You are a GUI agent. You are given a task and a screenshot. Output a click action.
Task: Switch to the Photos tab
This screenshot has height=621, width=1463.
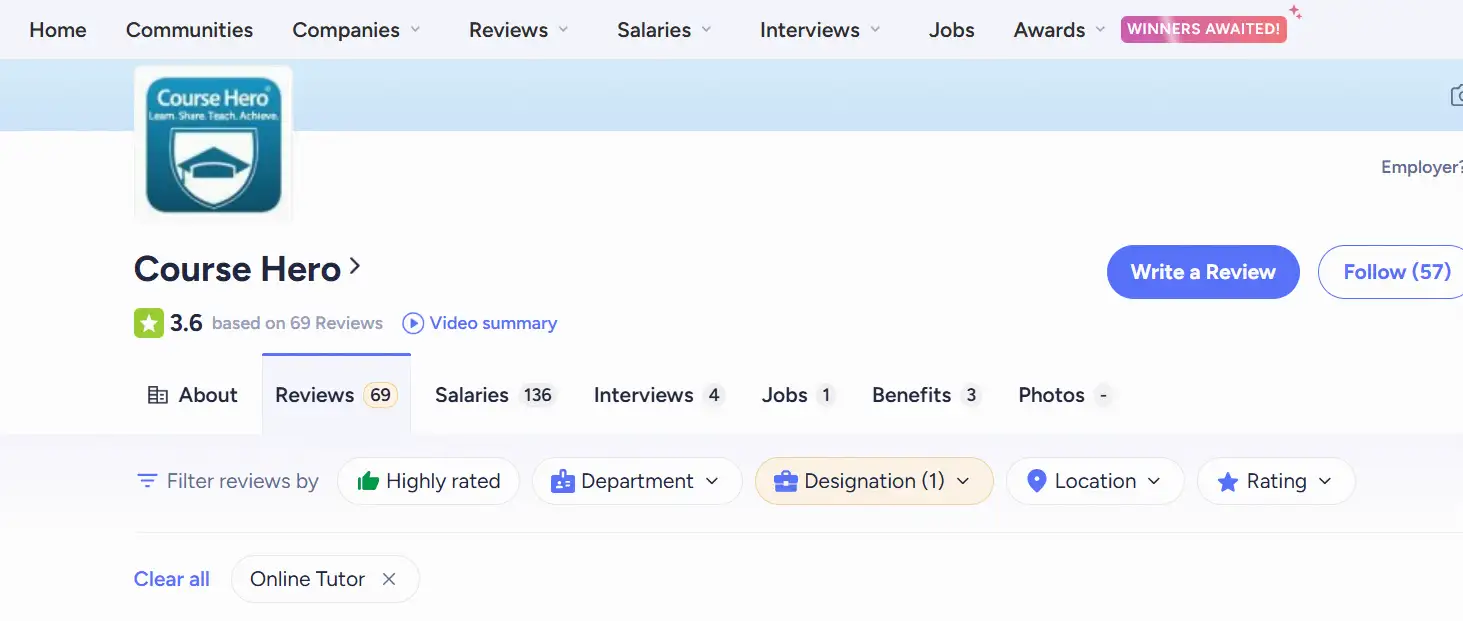pyautogui.click(x=1065, y=395)
